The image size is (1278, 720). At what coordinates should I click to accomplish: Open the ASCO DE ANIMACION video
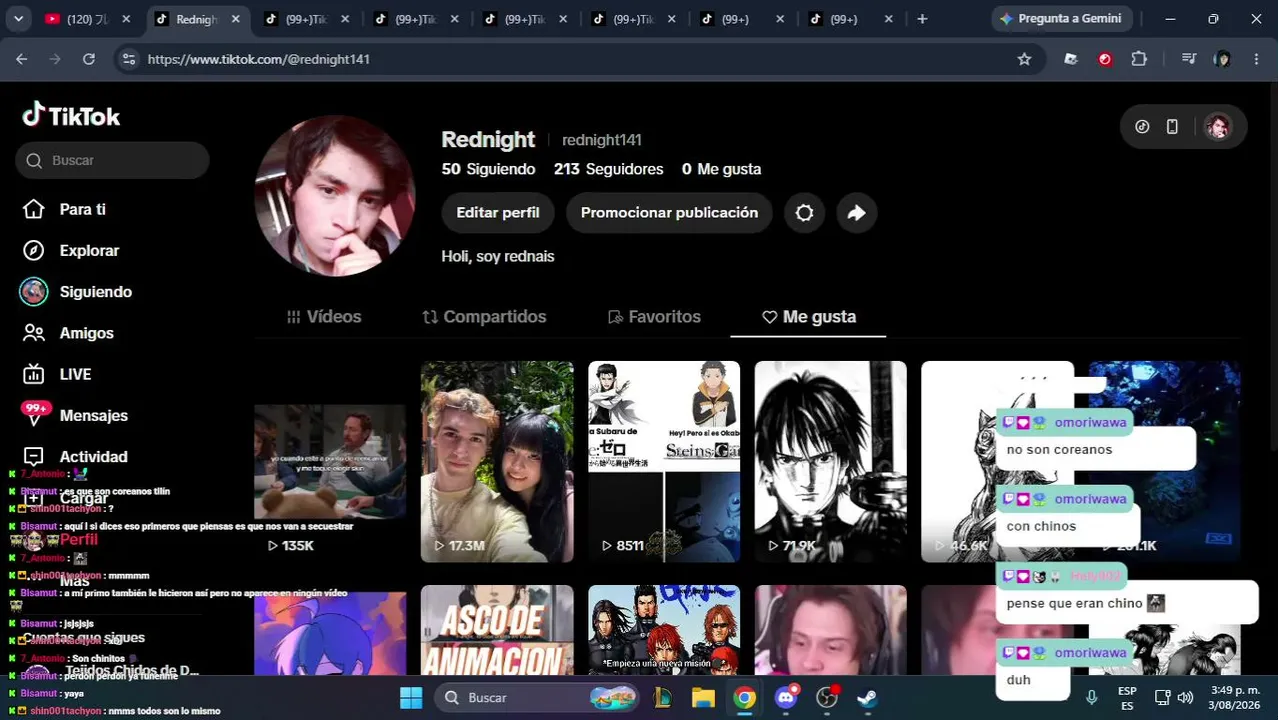point(497,631)
